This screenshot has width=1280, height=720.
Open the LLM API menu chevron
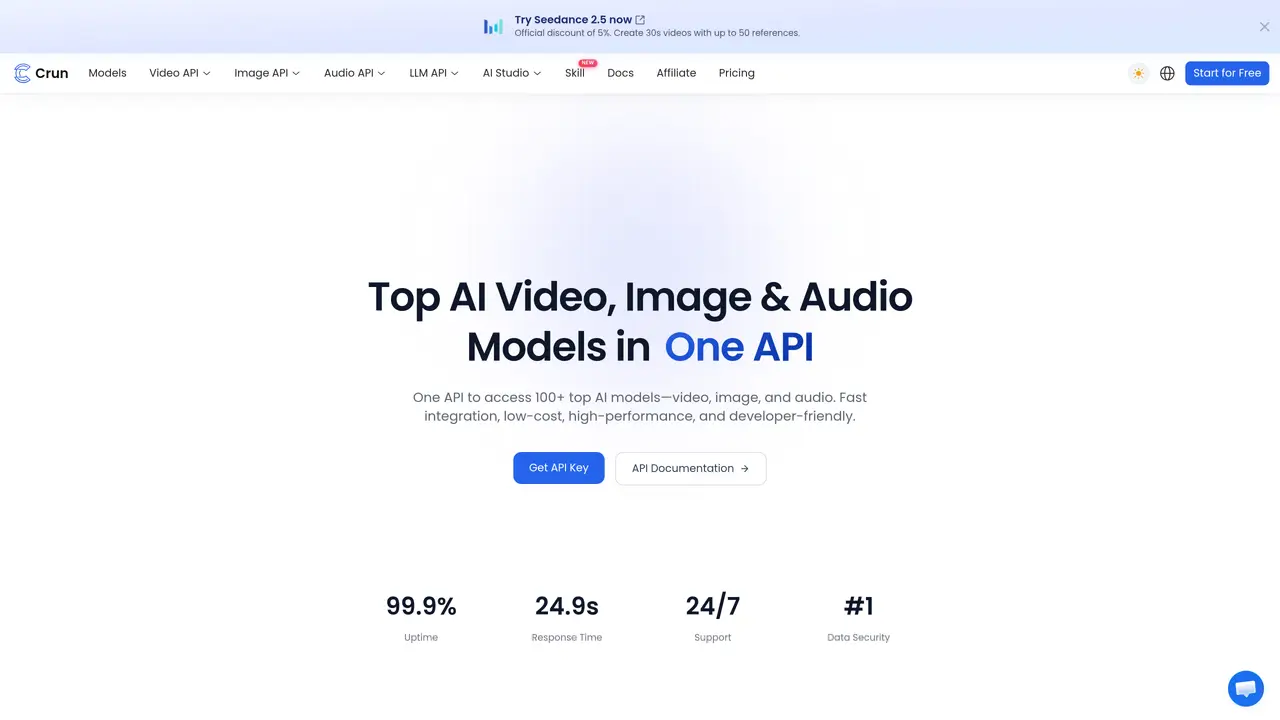[x=455, y=73]
